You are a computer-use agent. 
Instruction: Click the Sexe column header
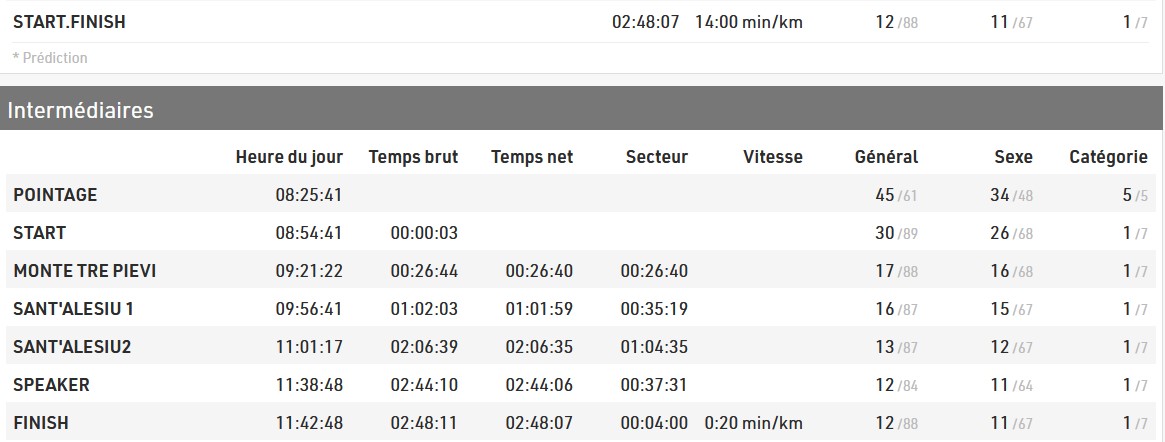[1013, 157]
